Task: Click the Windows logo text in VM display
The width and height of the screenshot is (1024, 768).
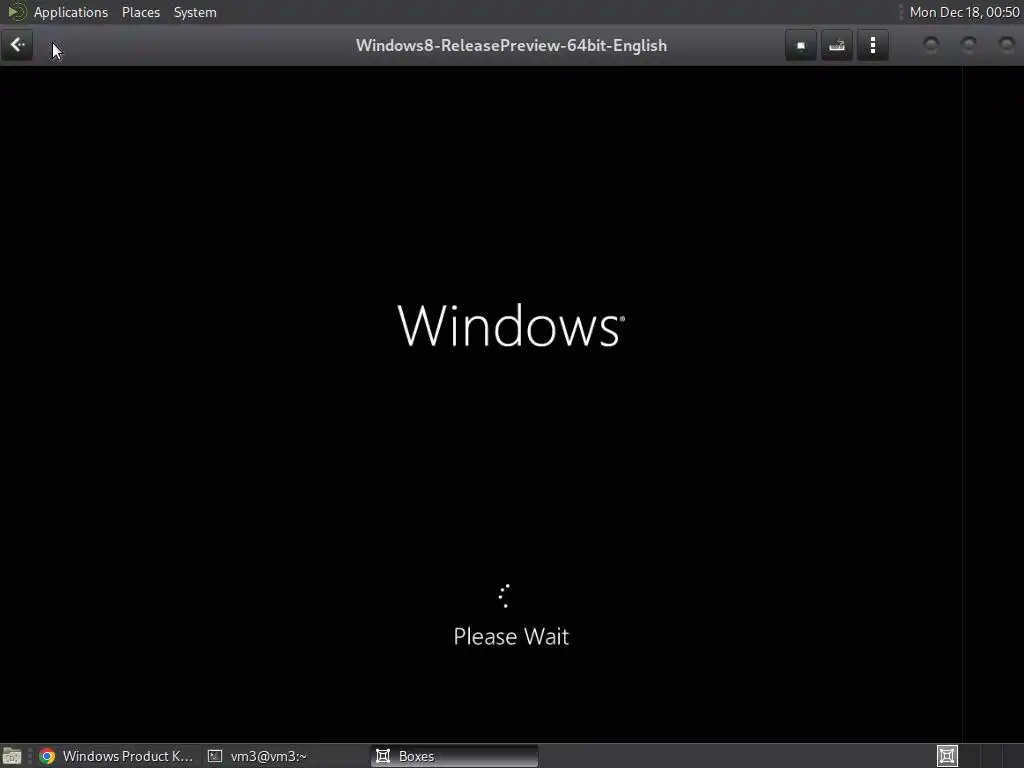Action: (x=511, y=325)
